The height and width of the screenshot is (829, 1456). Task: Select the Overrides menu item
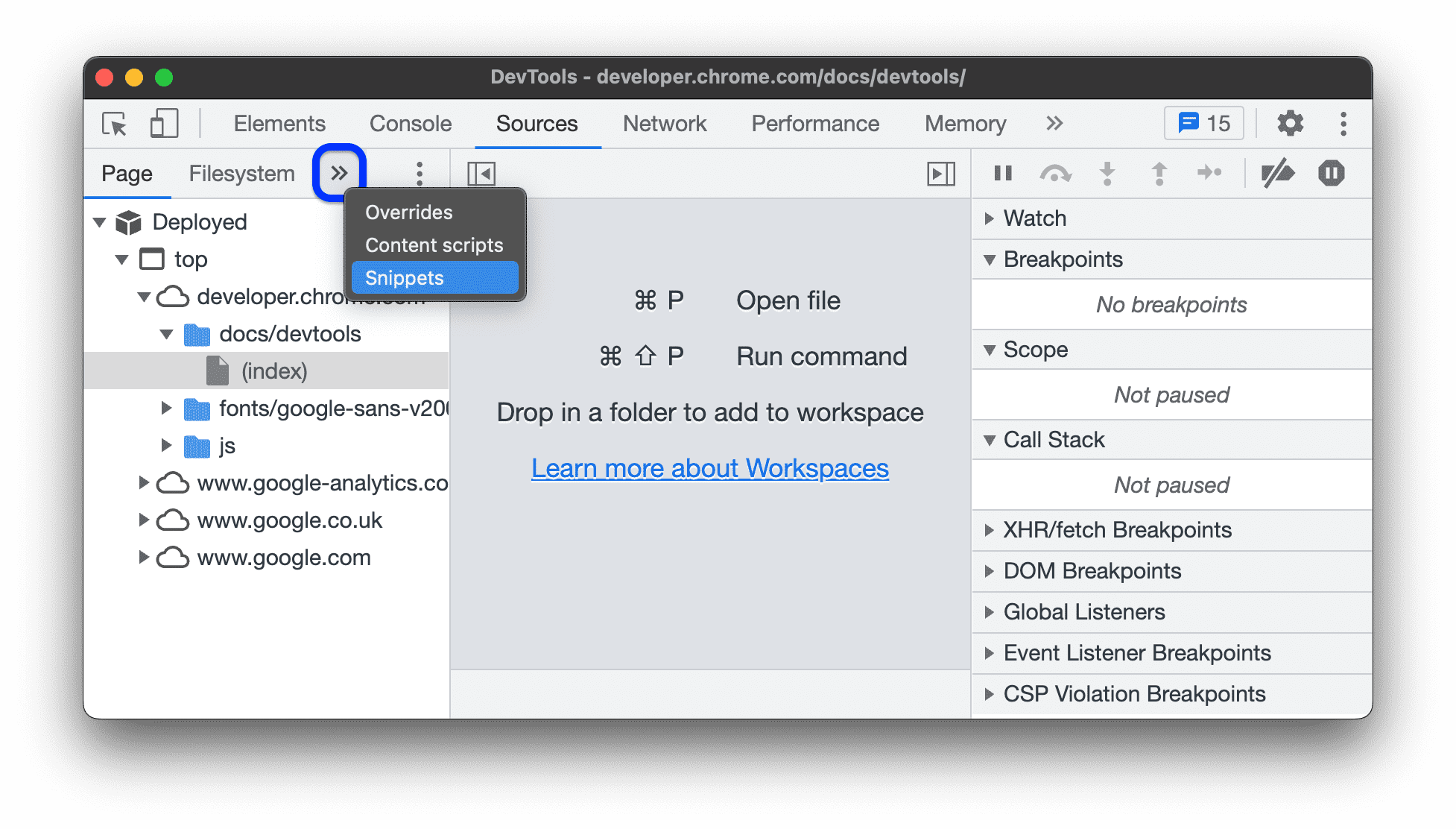pyautogui.click(x=405, y=211)
